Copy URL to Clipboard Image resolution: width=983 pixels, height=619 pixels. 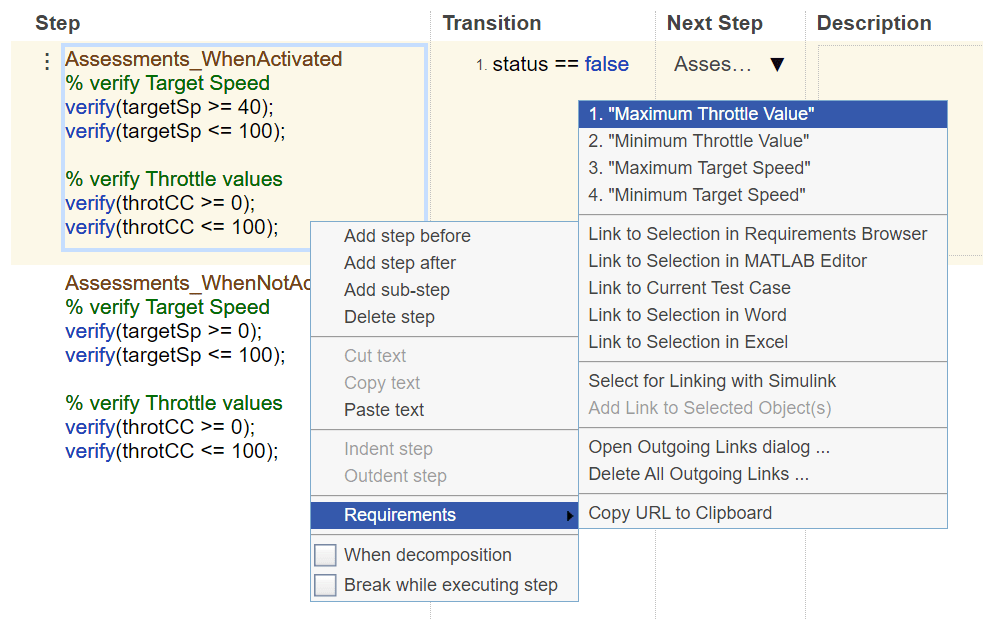pyautogui.click(x=680, y=513)
